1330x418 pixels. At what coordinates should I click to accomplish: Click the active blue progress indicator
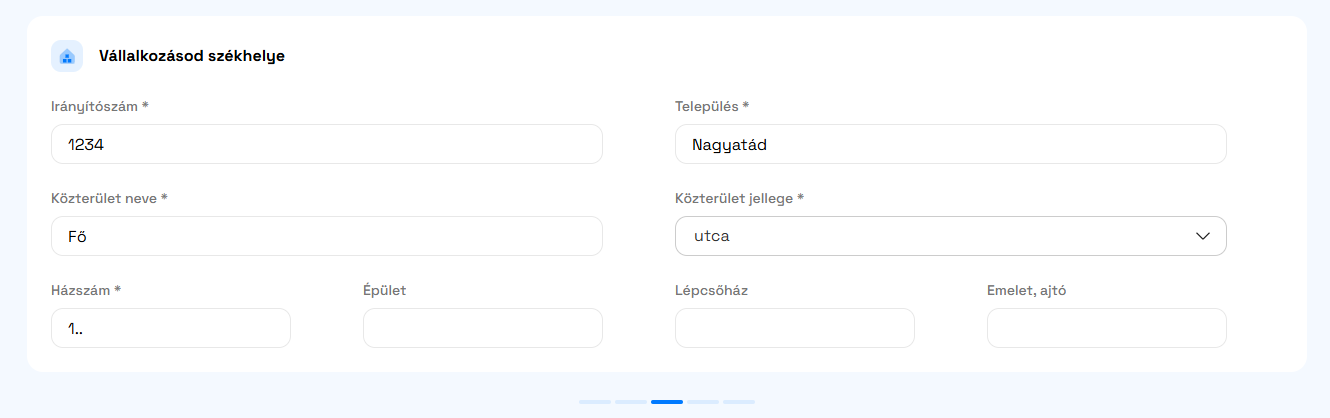666,402
